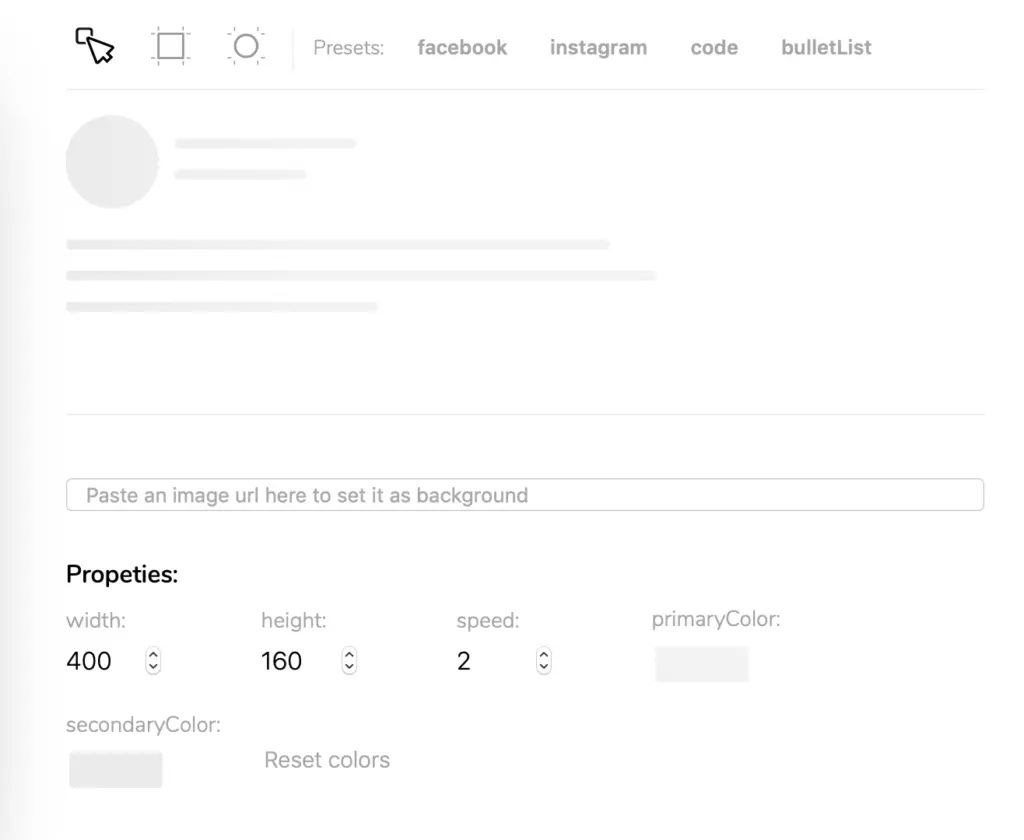
Task: Switch to the code preset
Action: pyautogui.click(x=714, y=47)
